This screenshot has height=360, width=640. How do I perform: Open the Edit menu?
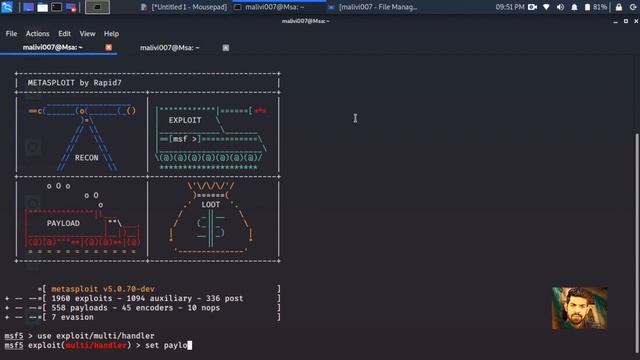(64, 34)
